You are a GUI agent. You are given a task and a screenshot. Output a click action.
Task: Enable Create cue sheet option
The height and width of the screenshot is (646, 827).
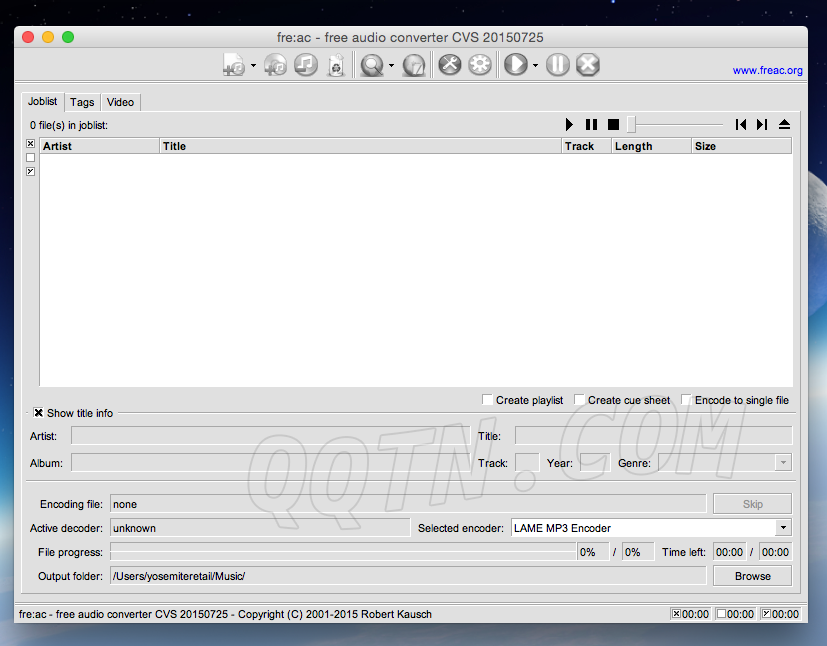pyautogui.click(x=580, y=400)
